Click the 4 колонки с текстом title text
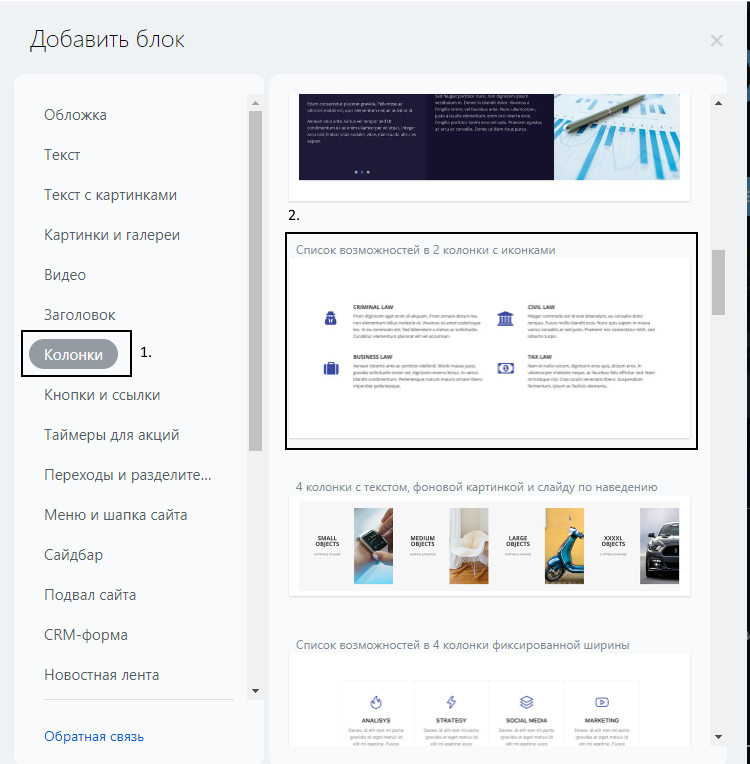The width and height of the screenshot is (750, 764). (x=477, y=487)
